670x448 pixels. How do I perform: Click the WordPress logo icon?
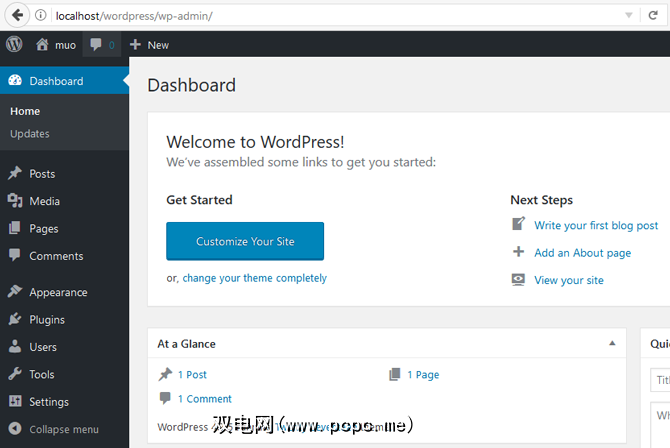(14, 45)
